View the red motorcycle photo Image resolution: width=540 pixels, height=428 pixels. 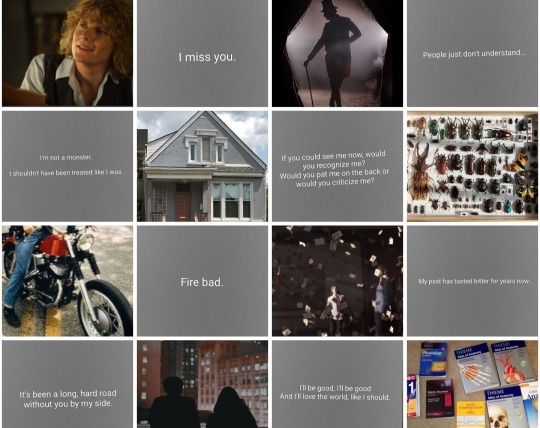pyautogui.click(x=68, y=281)
